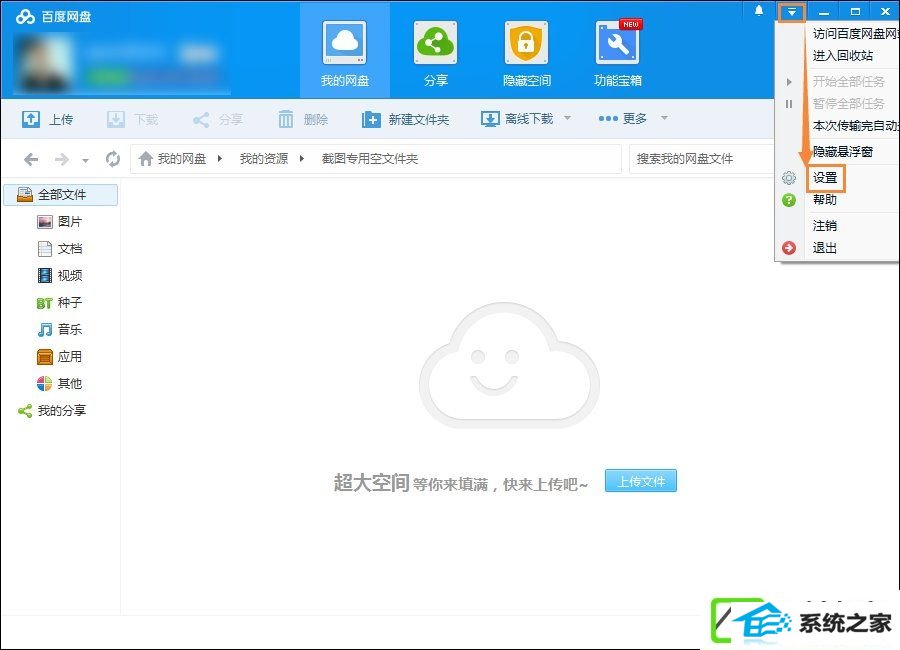Refresh the file list
The image size is (900, 650).
(x=112, y=158)
